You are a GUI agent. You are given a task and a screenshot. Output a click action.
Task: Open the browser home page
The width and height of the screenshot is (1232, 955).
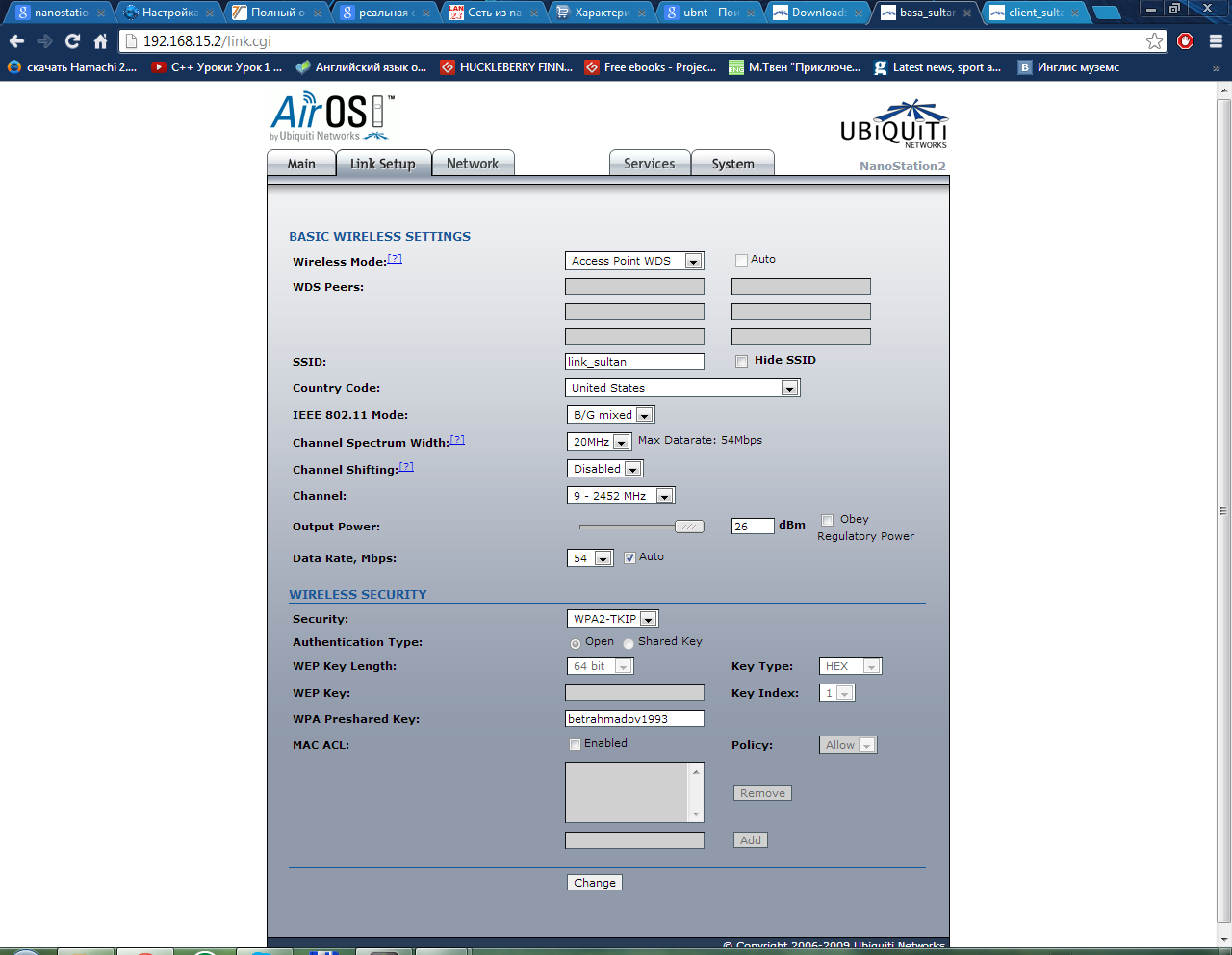pos(100,41)
